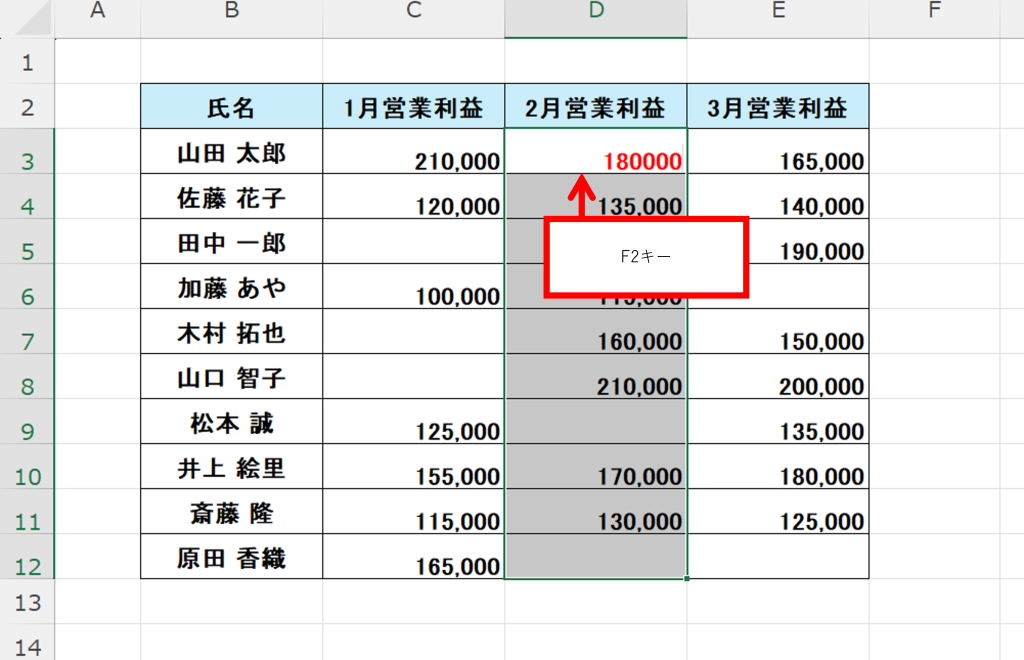Click fill handle at selection's bottom-right corner
This screenshot has height=660, width=1024.
coord(687,578)
